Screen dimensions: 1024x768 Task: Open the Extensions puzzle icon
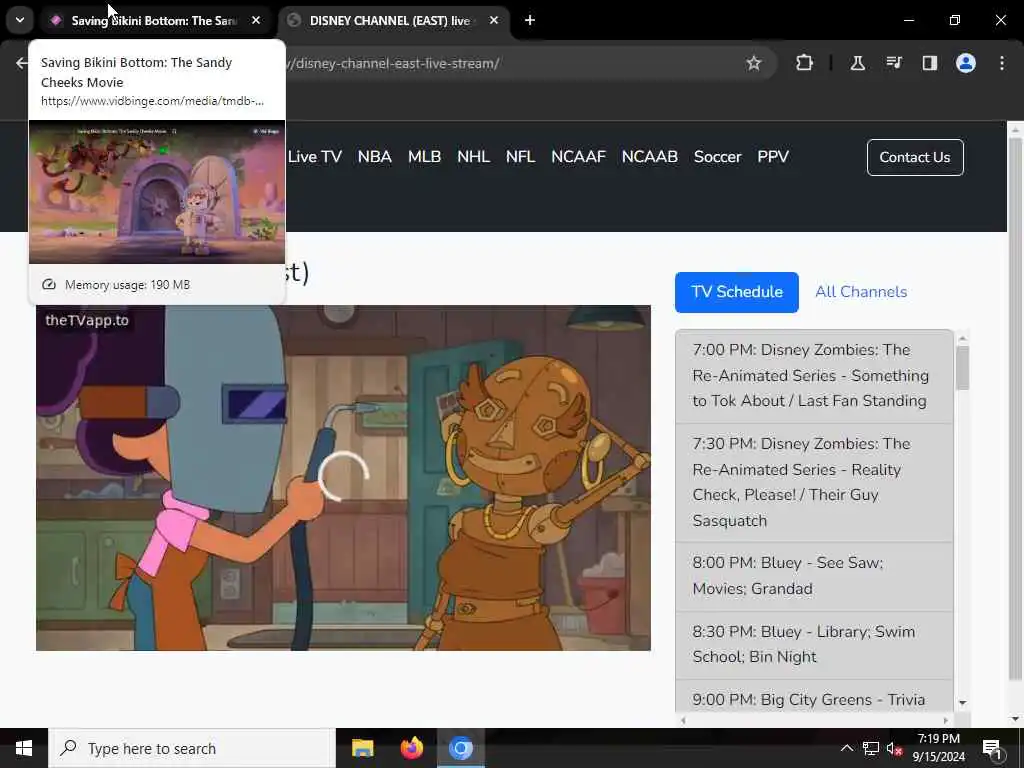click(x=805, y=63)
